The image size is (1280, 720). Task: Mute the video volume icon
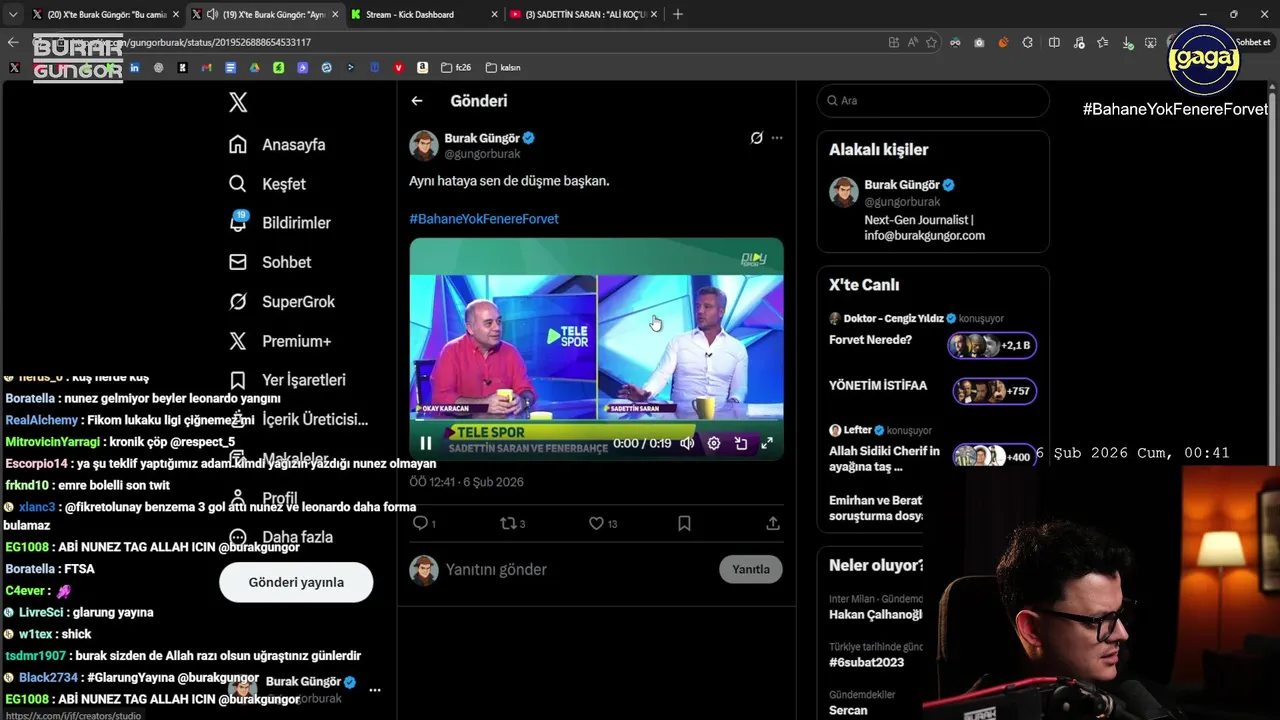[687, 443]
